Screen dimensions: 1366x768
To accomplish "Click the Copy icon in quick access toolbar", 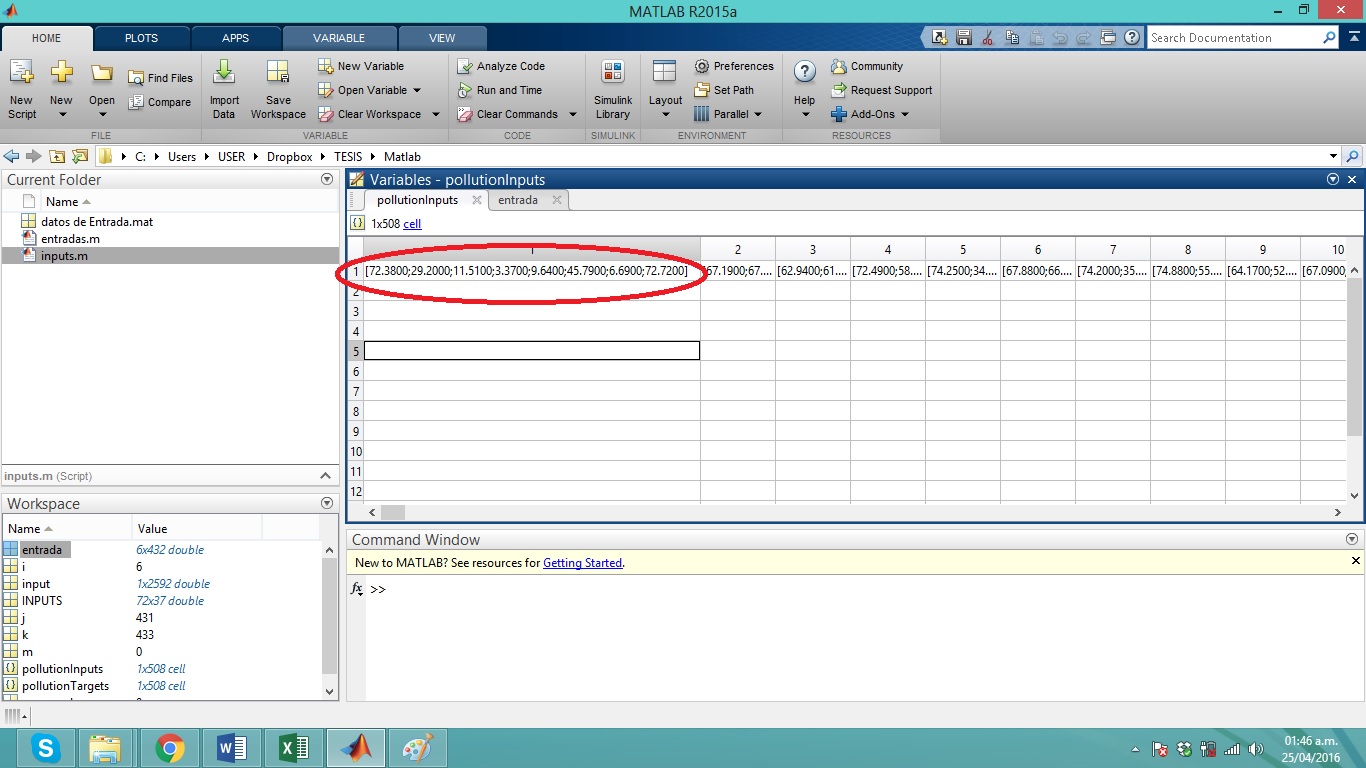I will [1012, 38].
